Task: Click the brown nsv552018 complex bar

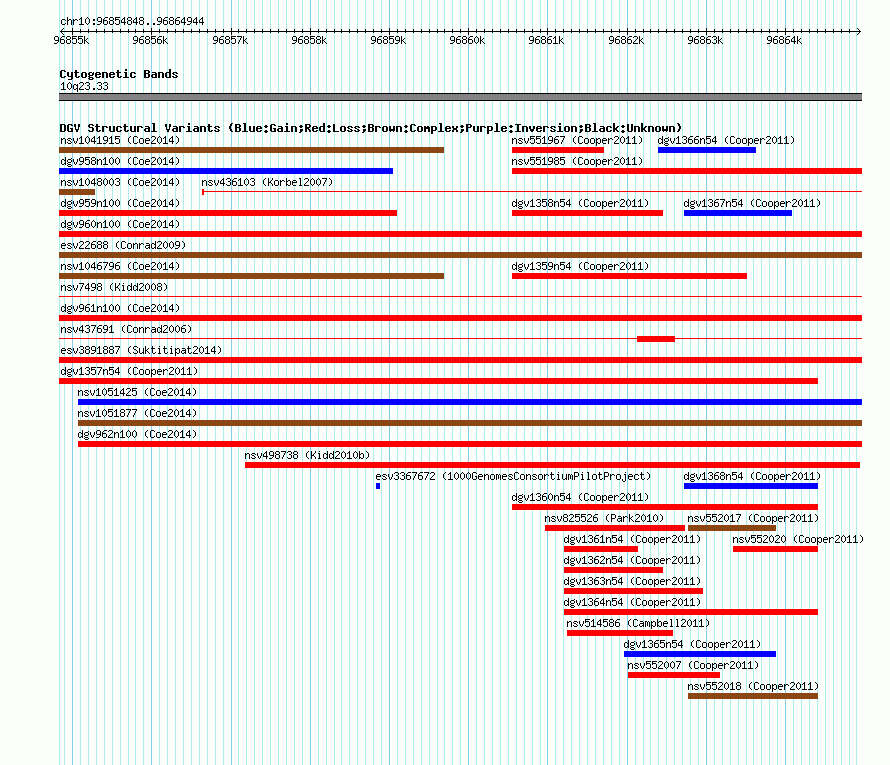Action: pos(753,696)
